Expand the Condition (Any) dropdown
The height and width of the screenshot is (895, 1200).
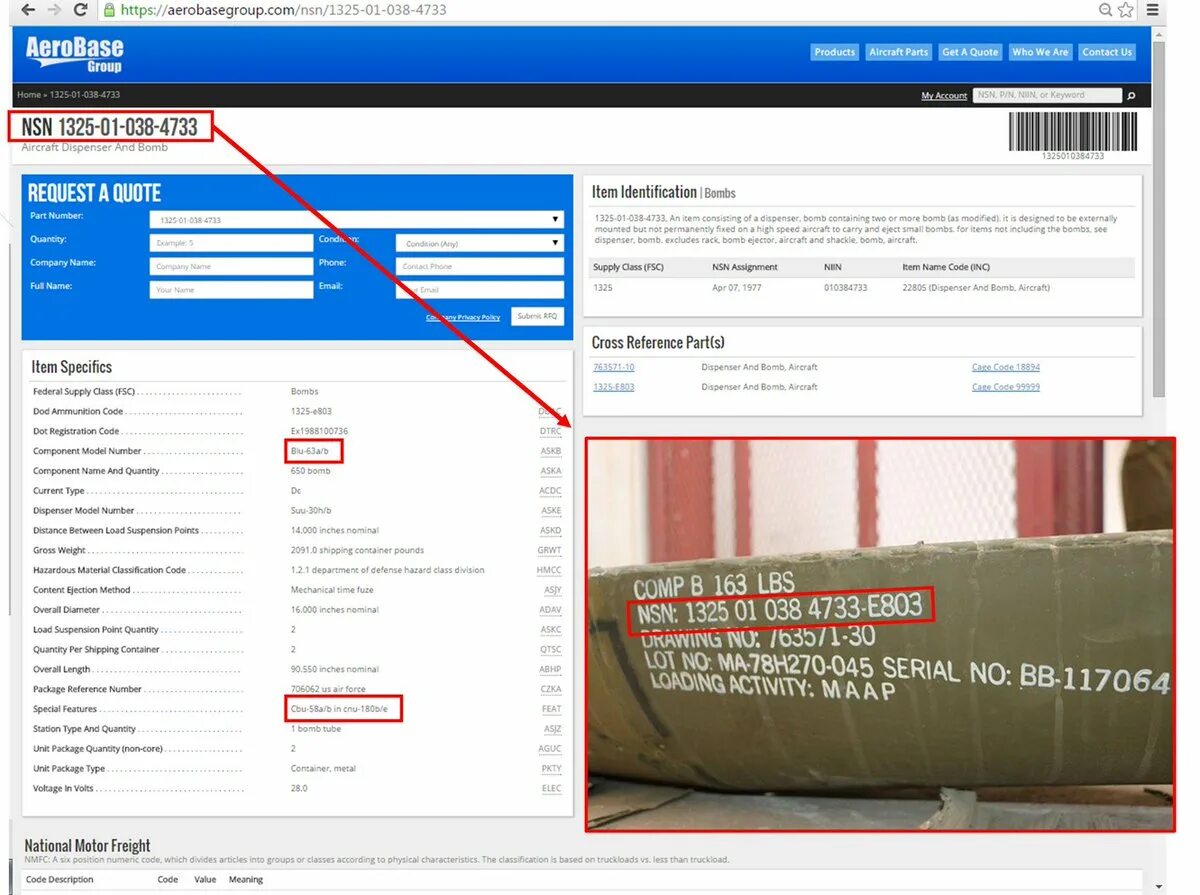click(480, 243)
